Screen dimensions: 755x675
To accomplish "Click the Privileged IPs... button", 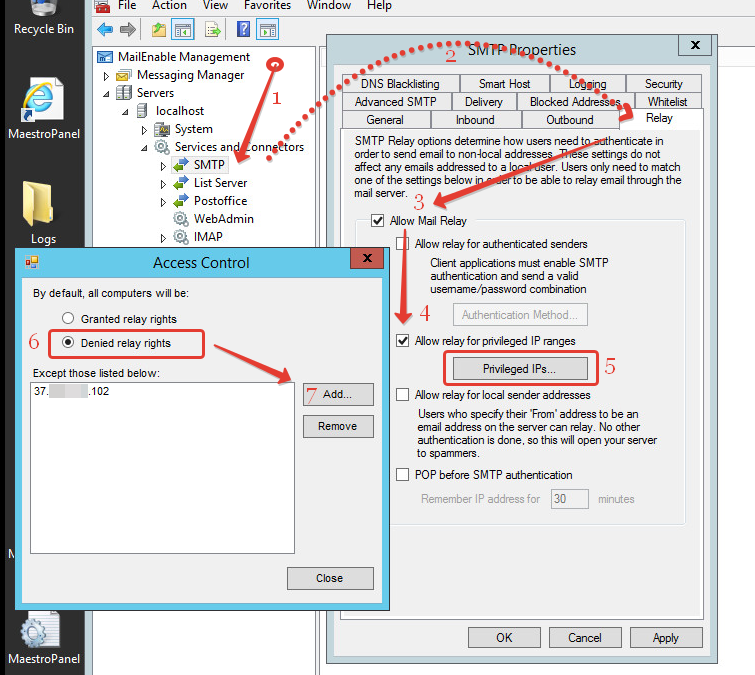I will point(520,369).
